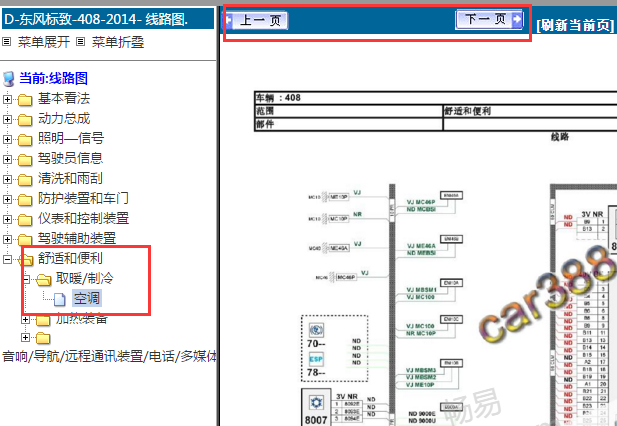This screenshot has width=617, height=426.
Task: Expand the 基本看法 tree node
Action: (x=7, y=99)
